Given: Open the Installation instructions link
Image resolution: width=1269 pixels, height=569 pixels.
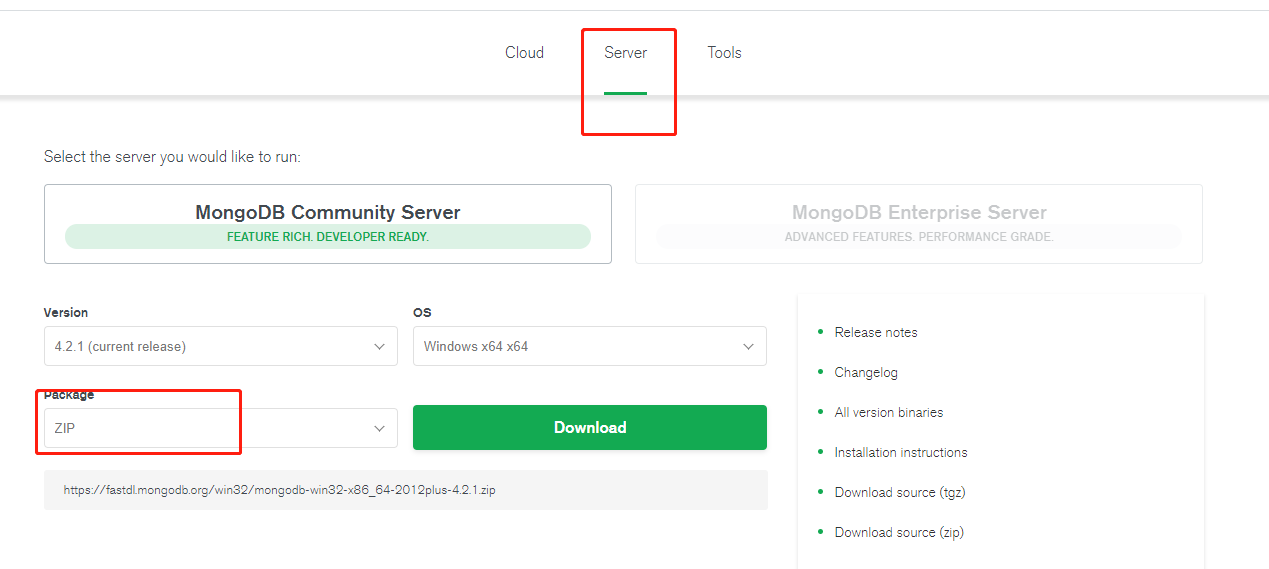Looking at the screenshot, I should [901, 452].
